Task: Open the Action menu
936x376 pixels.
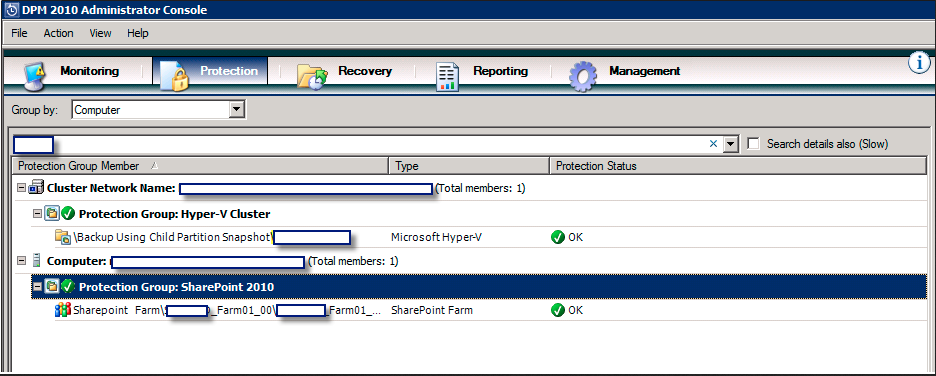Action: pos(58,33)
